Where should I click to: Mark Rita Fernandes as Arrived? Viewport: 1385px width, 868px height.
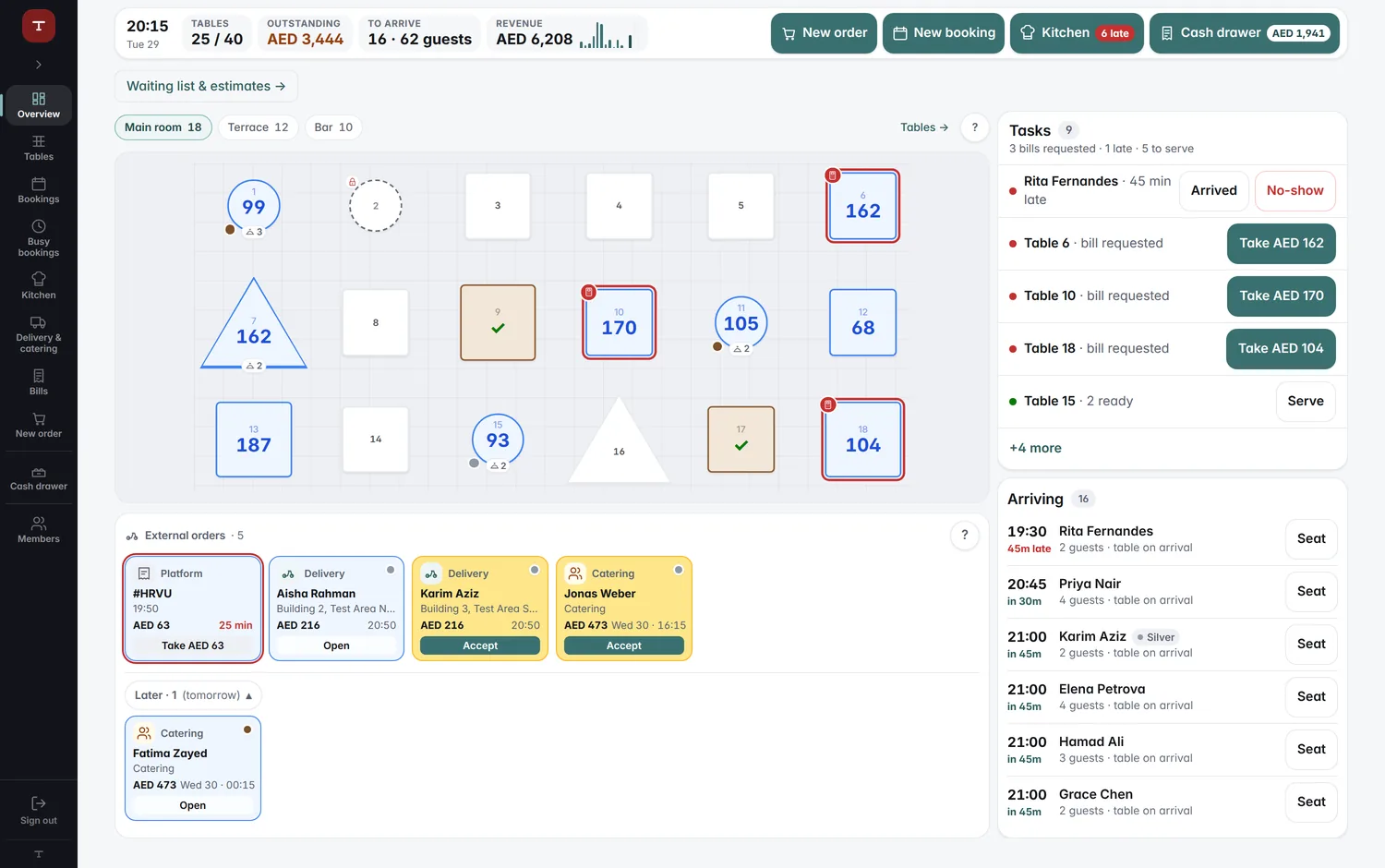pyautogui.click(x=1213, y=191)
